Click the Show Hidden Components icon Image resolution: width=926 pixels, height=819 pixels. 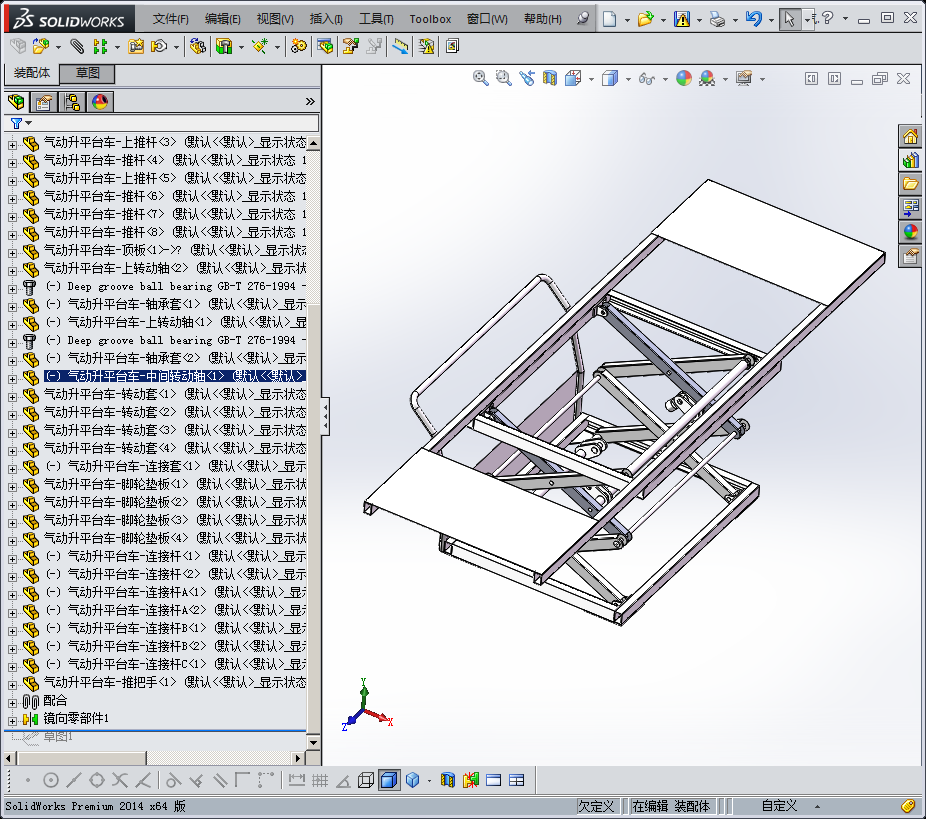point(197,46)
